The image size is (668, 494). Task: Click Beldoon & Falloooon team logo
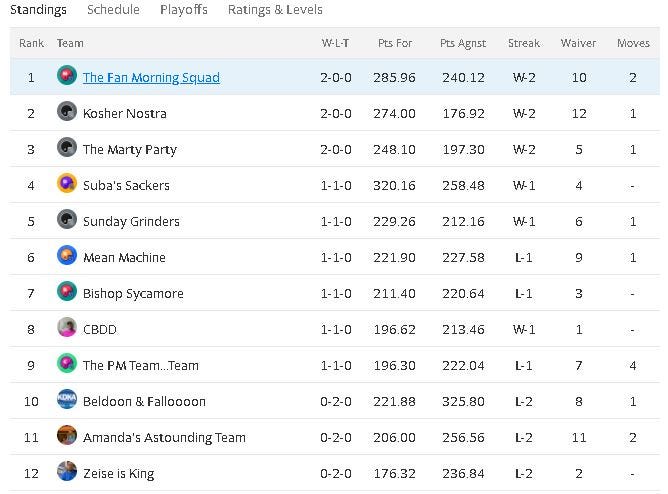(x=67, y=401)
